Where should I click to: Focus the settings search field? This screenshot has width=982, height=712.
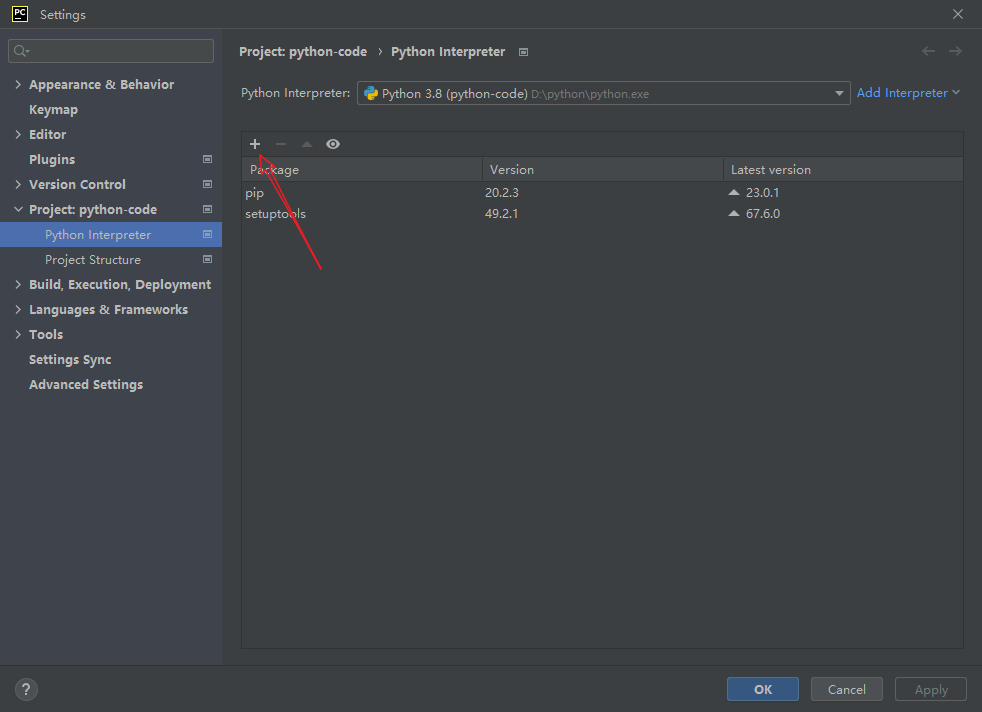pos(111,51)
